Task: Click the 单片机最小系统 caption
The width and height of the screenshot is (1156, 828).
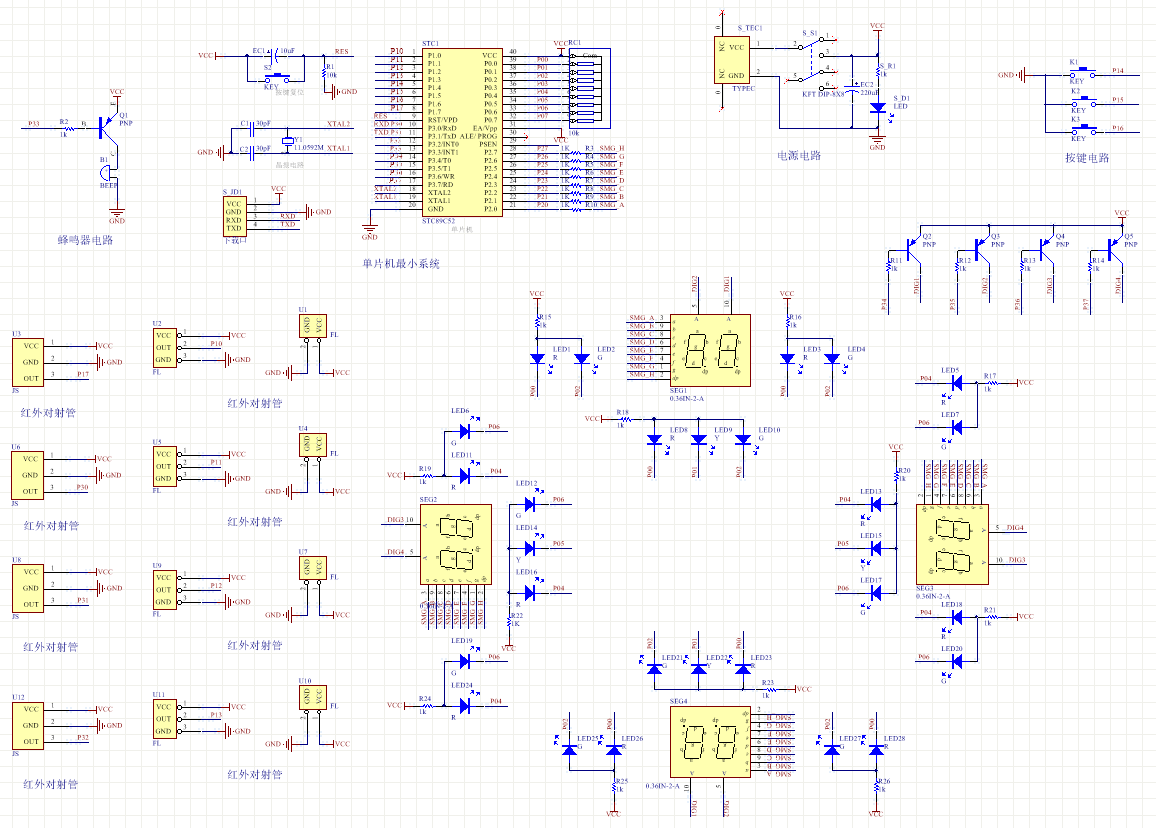Action: pyautogui.click(x=401, y=264)
